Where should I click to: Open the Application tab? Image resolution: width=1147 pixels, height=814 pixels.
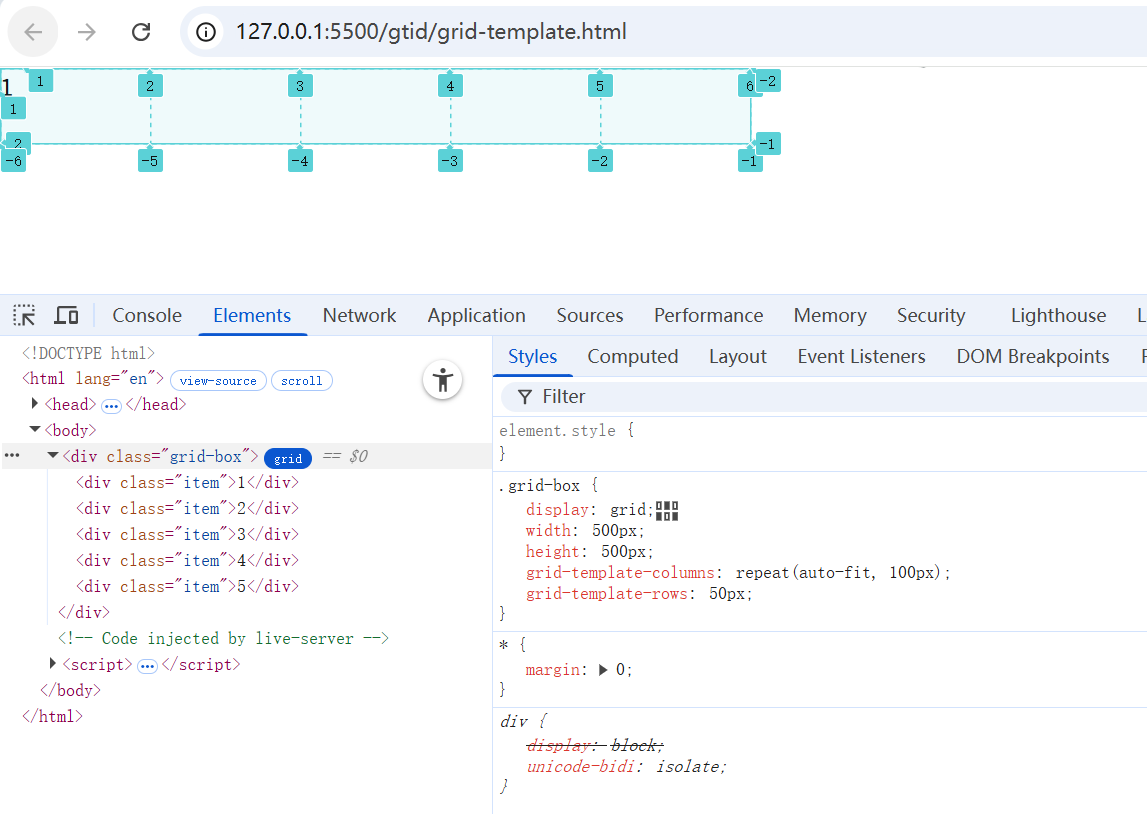click(476, 315)
